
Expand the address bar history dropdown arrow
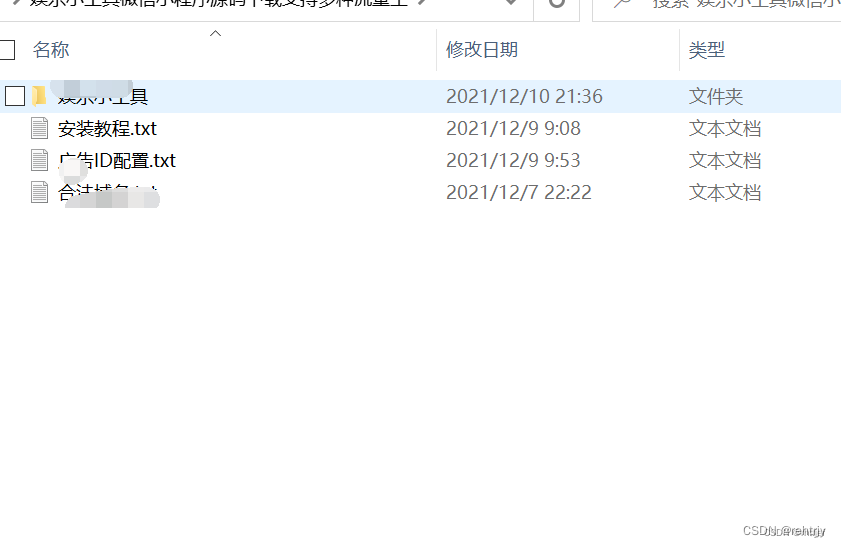pos(511,3)
